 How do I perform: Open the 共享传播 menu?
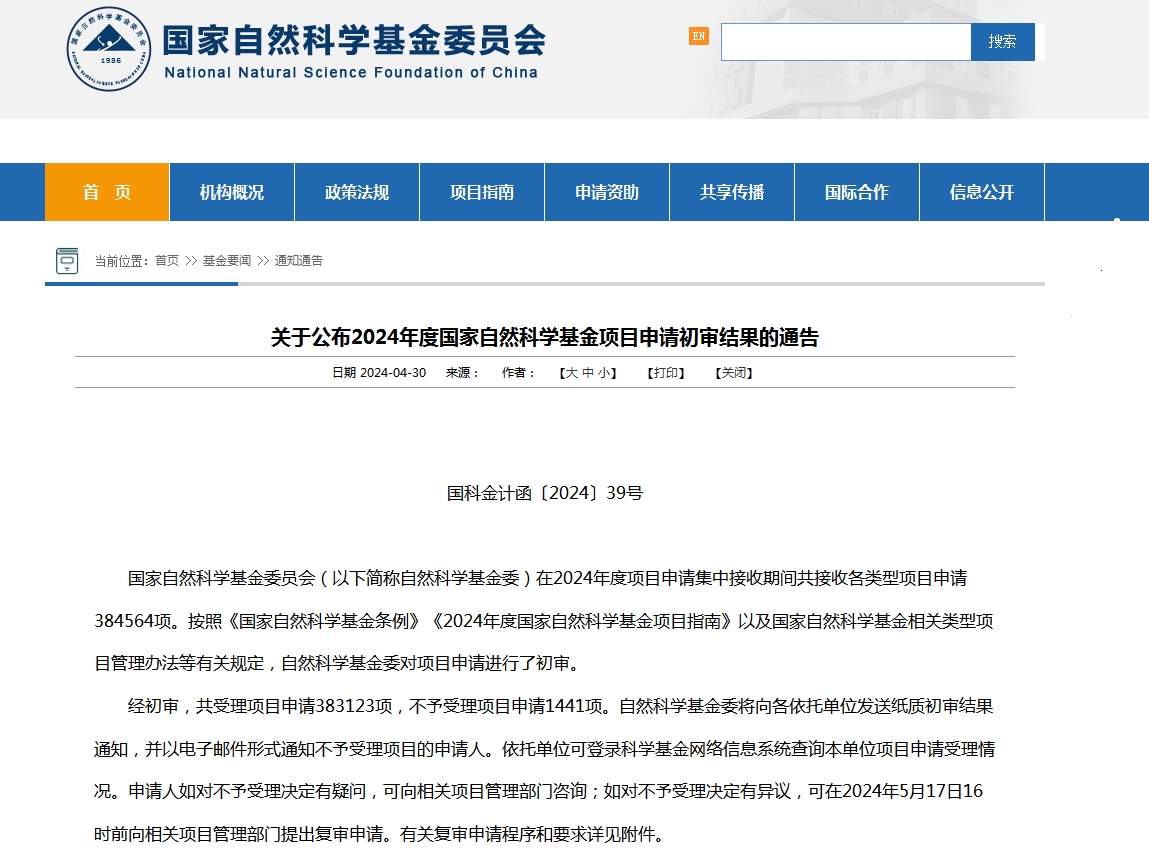pyautogui.click(x=731, y=192)
